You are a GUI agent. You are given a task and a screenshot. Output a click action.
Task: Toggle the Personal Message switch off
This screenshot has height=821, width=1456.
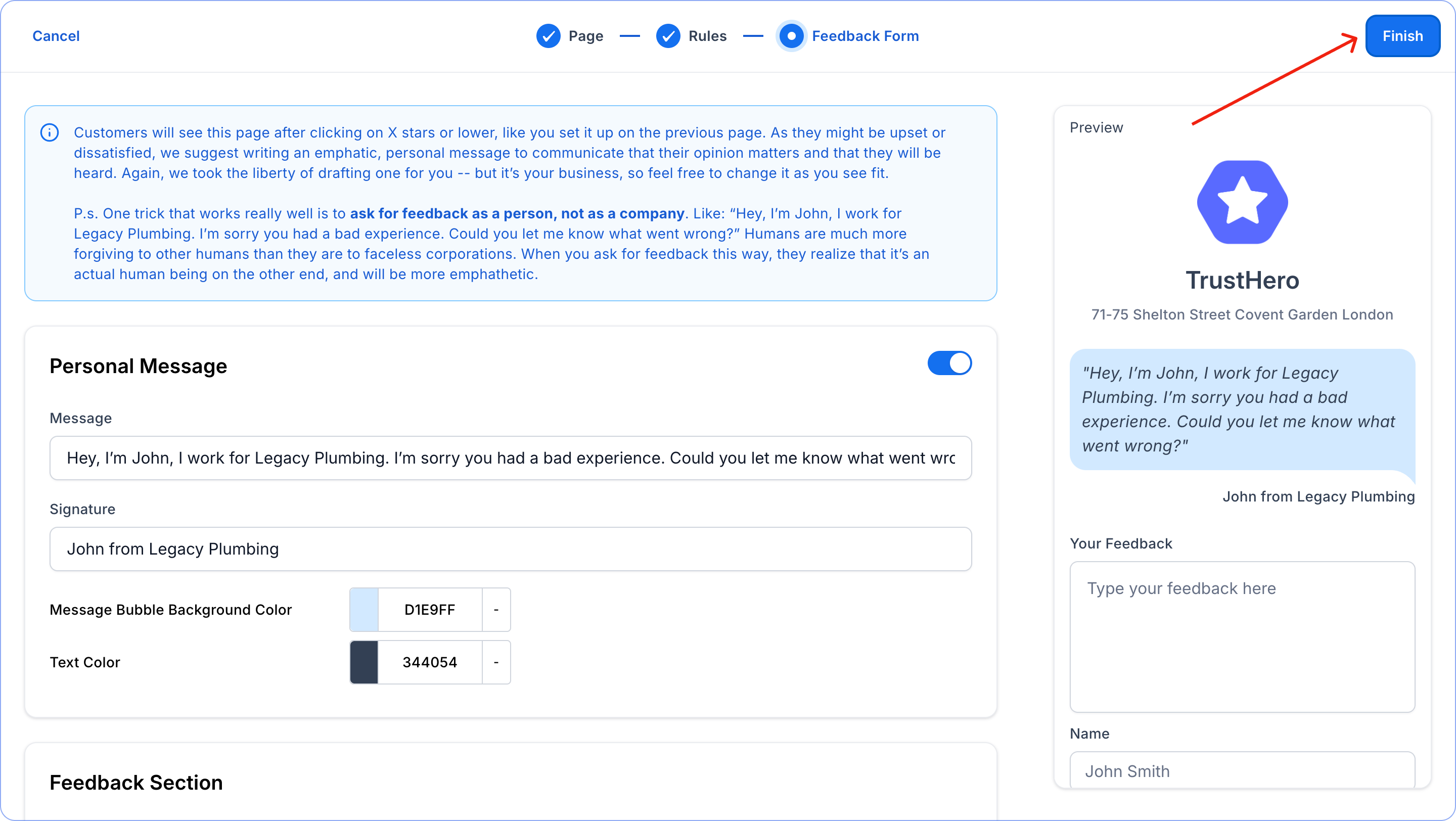pyautogui.click(x=949, y=363)
